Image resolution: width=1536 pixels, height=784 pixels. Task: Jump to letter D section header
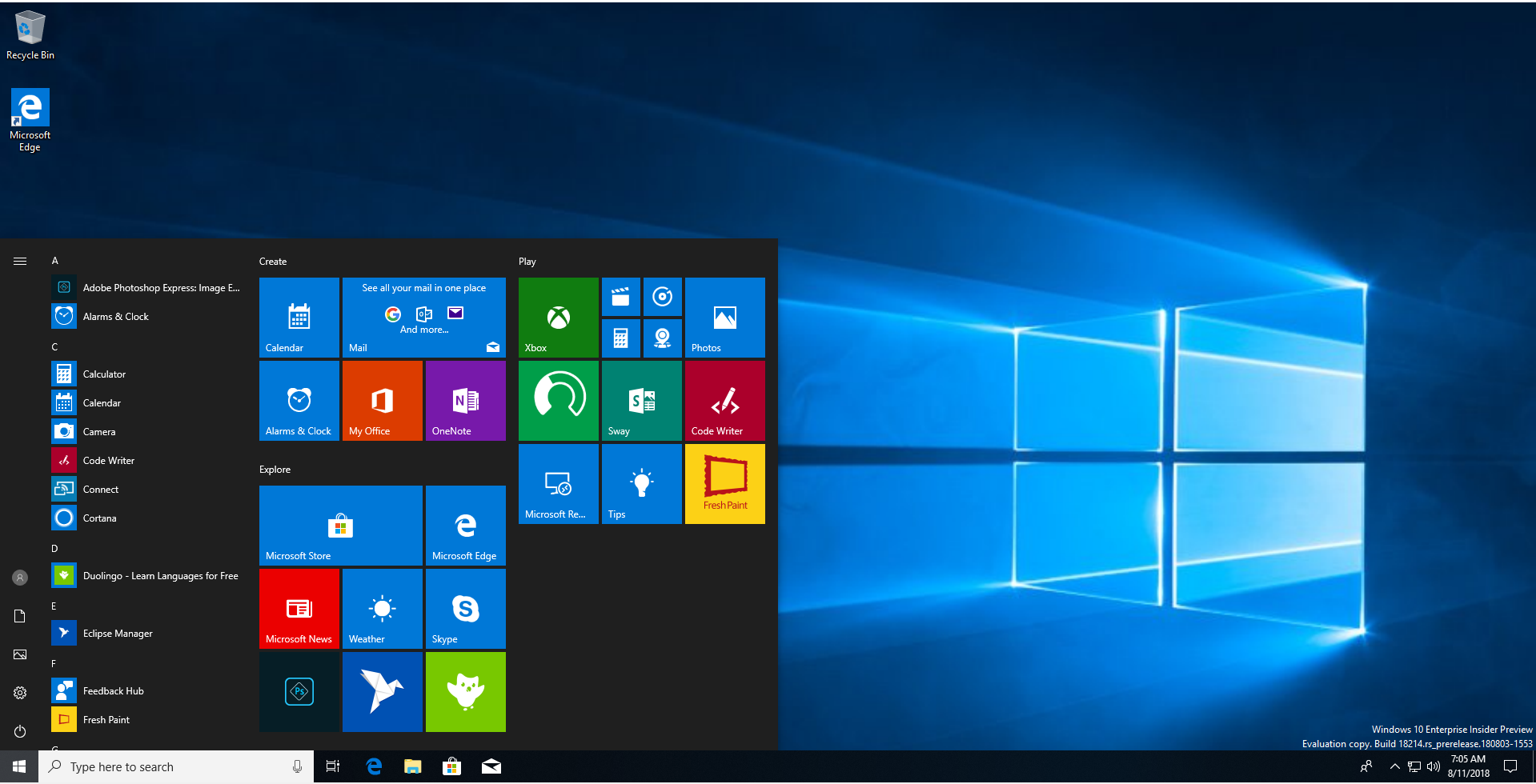click(55, 549)
